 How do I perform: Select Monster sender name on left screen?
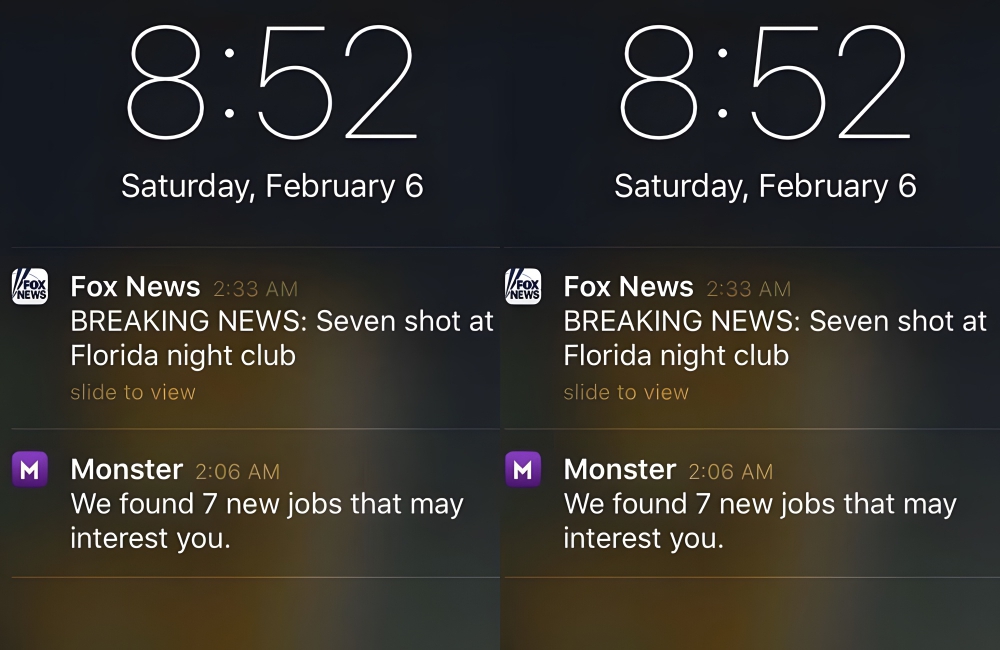click(x=126, y=469)
